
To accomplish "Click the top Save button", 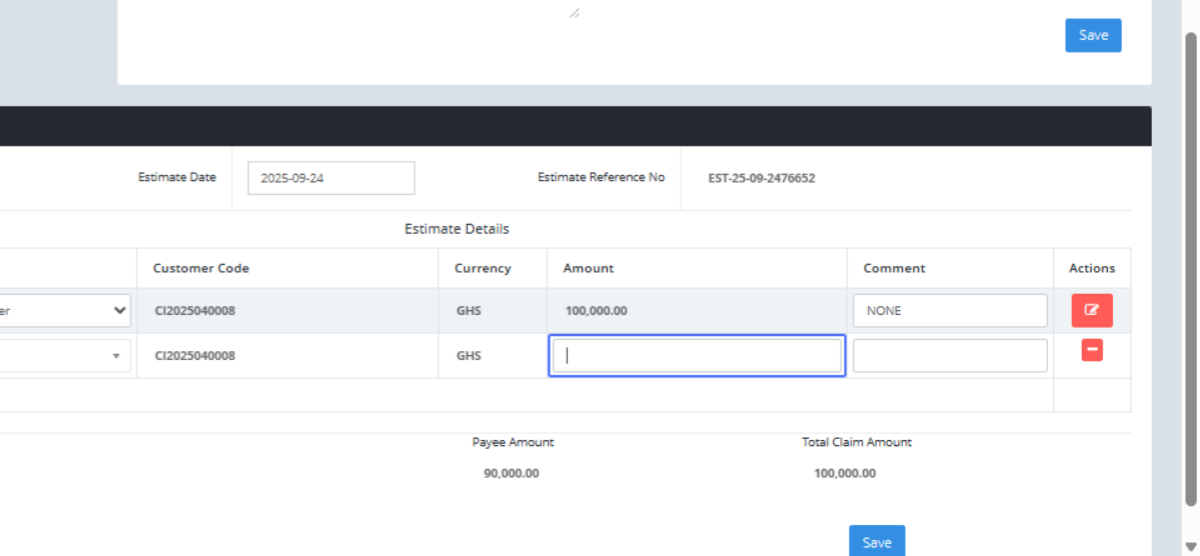I will tap(1093, 35).
